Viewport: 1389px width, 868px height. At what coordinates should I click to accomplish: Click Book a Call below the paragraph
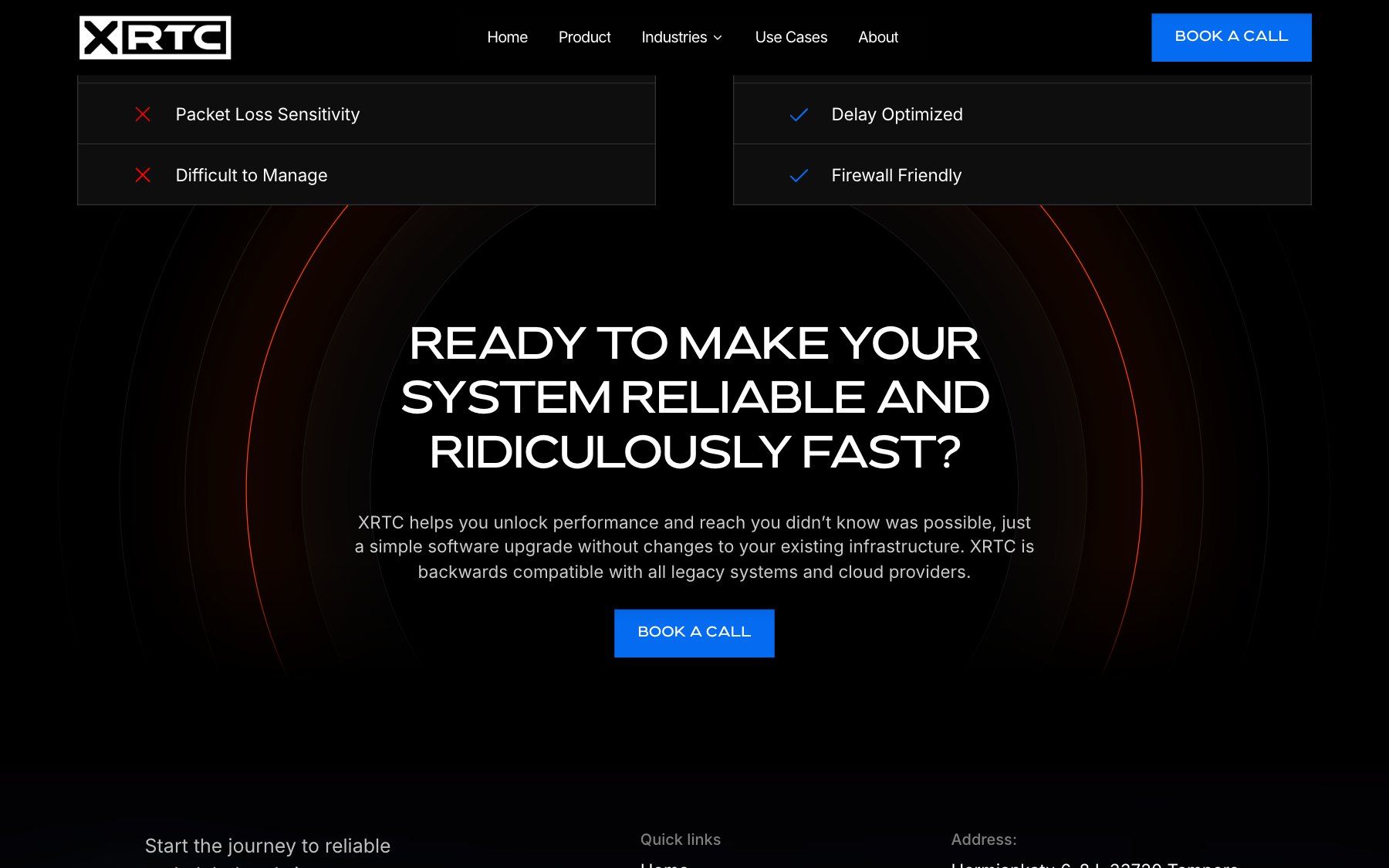[x=694, y=633]
